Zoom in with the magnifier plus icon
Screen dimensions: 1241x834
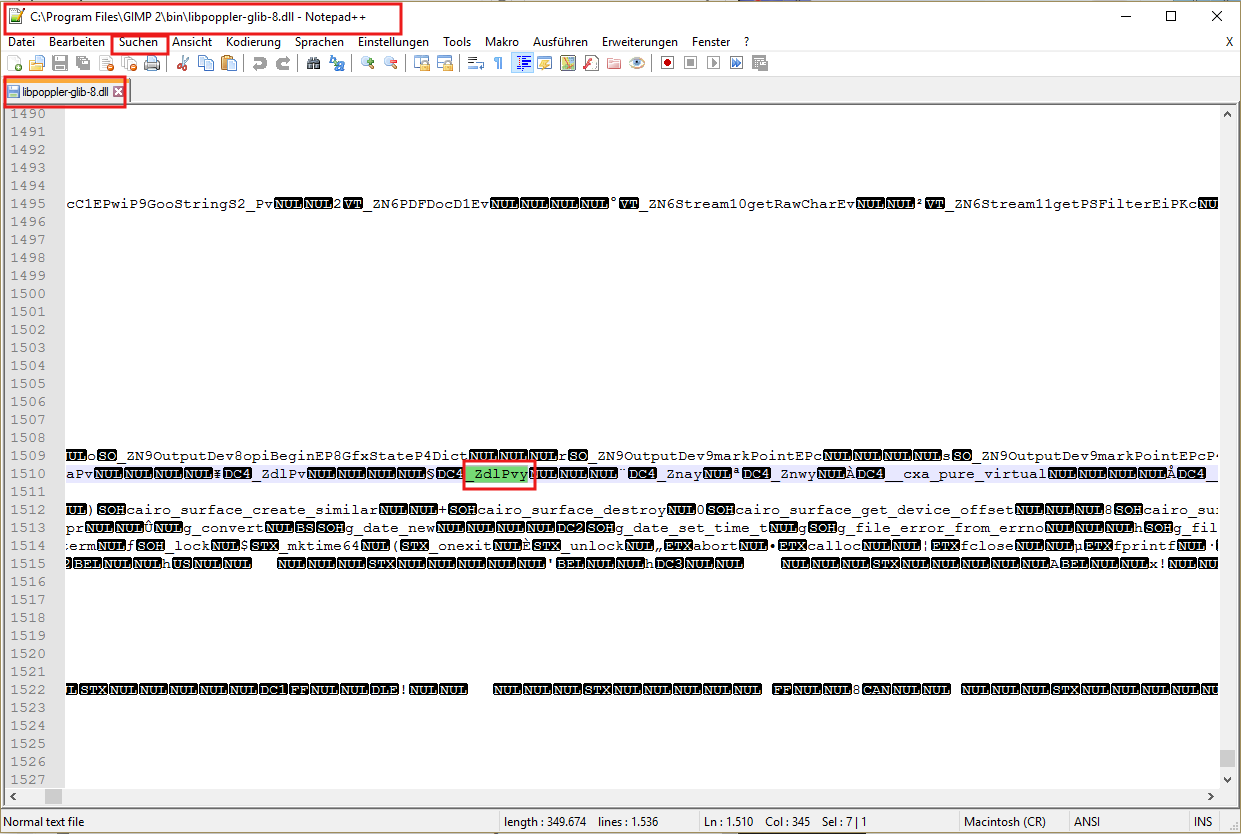368,63
